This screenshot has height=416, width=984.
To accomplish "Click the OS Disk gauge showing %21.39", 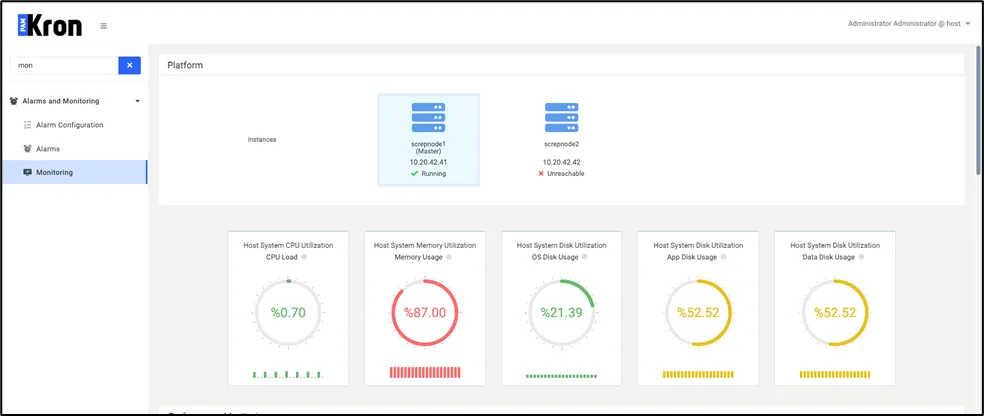I will click(x=562, y=312).
